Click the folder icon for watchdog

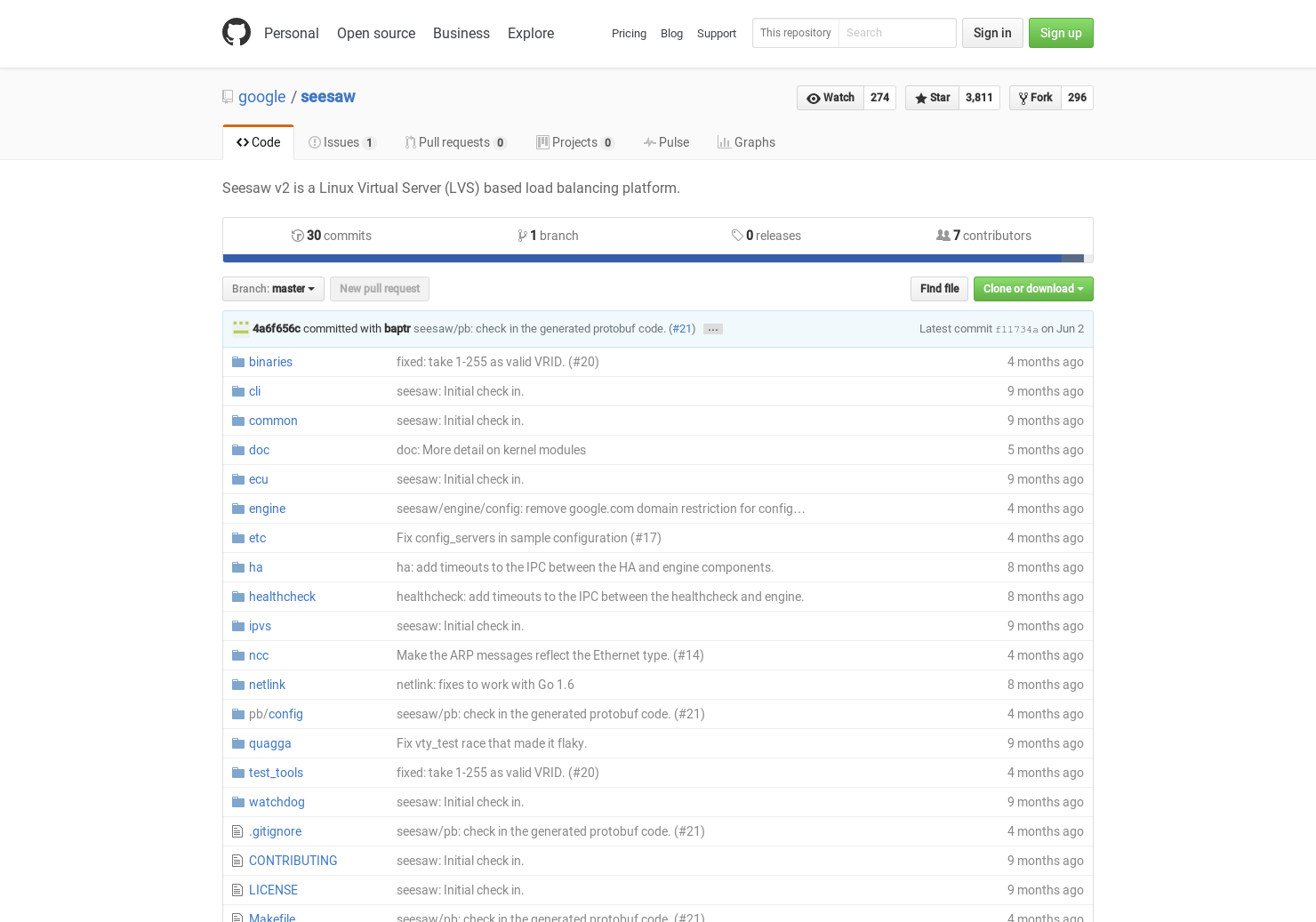pos(238,802)
